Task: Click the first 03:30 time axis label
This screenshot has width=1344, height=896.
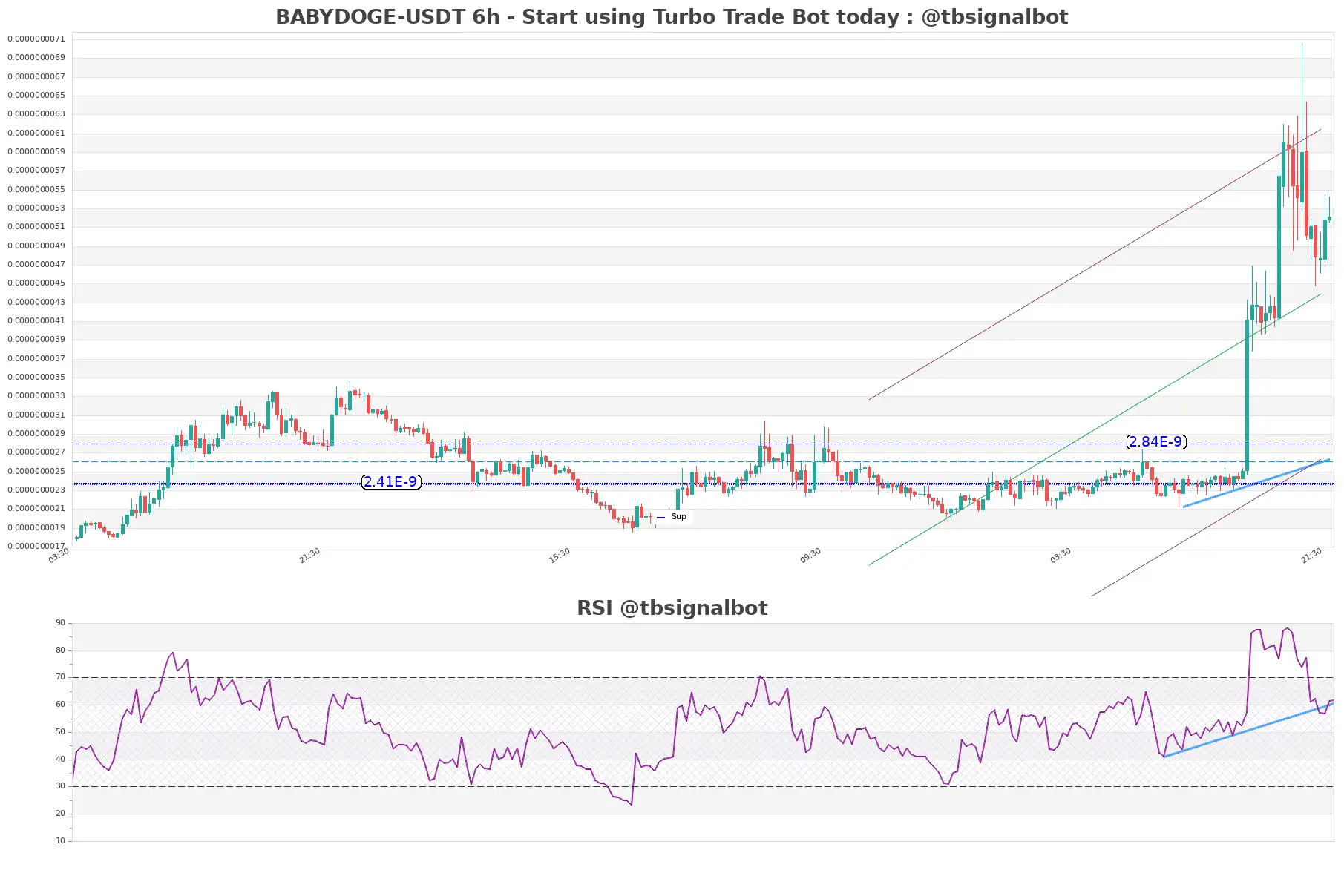Action: coord(59,556)
